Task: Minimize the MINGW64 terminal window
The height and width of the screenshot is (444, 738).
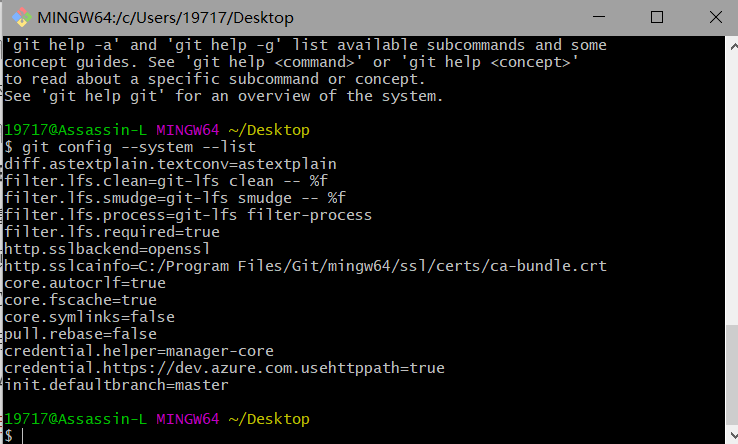Action: click(599, 17)
